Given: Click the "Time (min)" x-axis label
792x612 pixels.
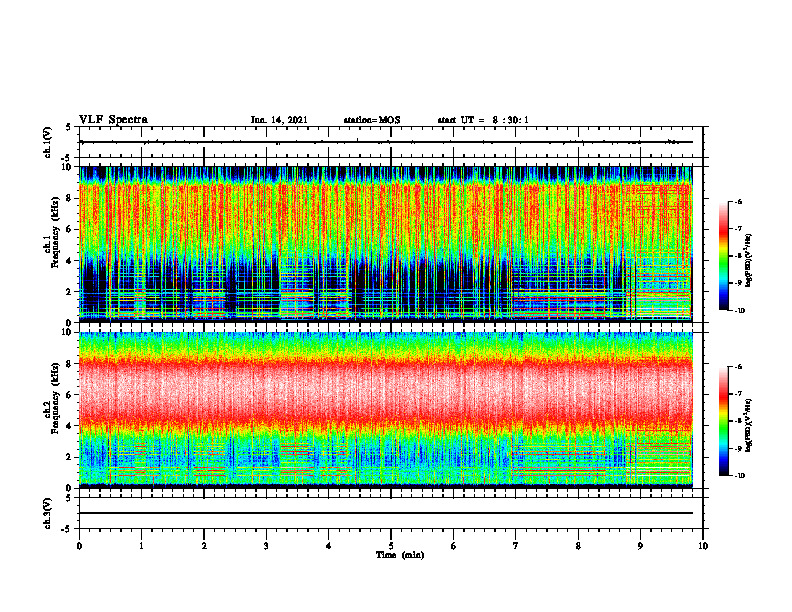Looking at the screenshot, I should point(400,555).
